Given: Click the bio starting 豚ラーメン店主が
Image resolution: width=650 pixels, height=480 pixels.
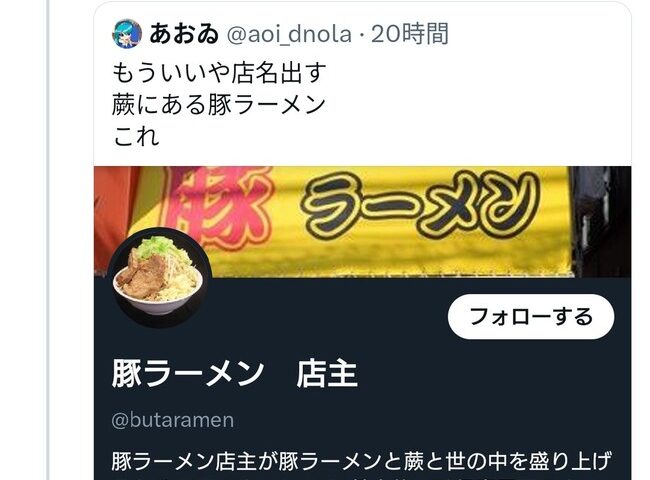Looking at the screenshot, I should pyautogui.click(x=361, y=461).
